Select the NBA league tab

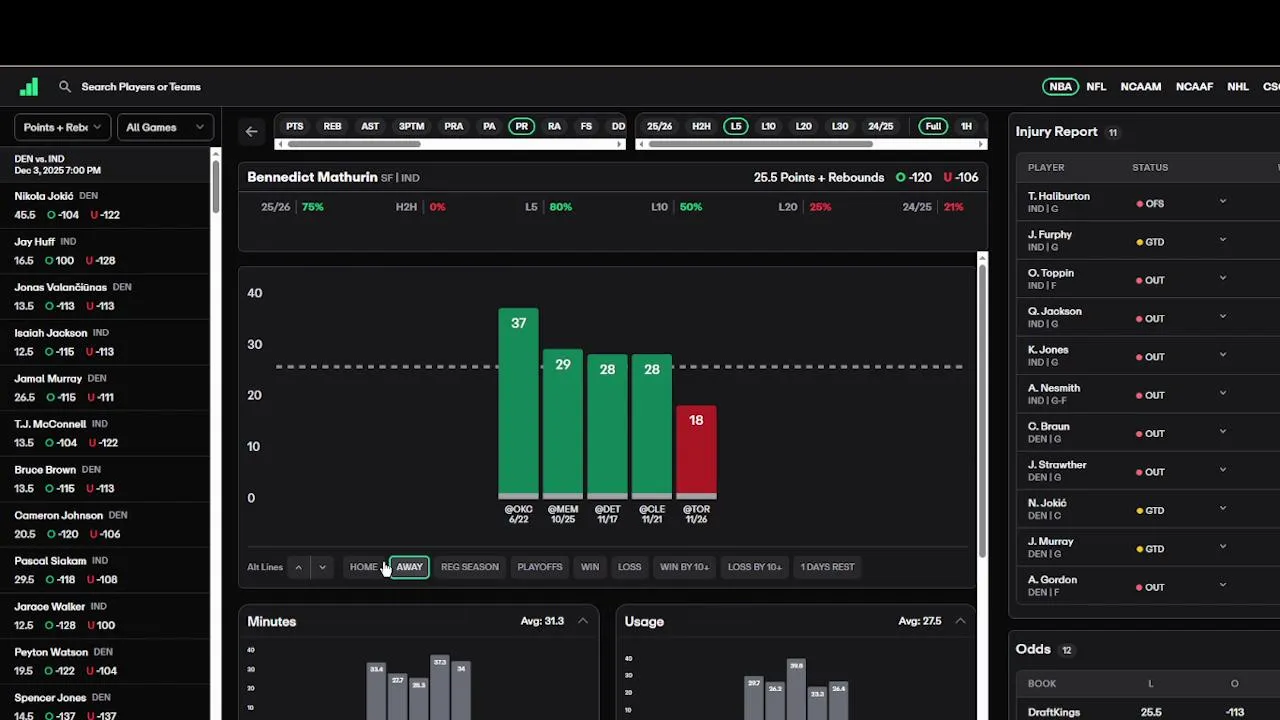(1060, 87)
